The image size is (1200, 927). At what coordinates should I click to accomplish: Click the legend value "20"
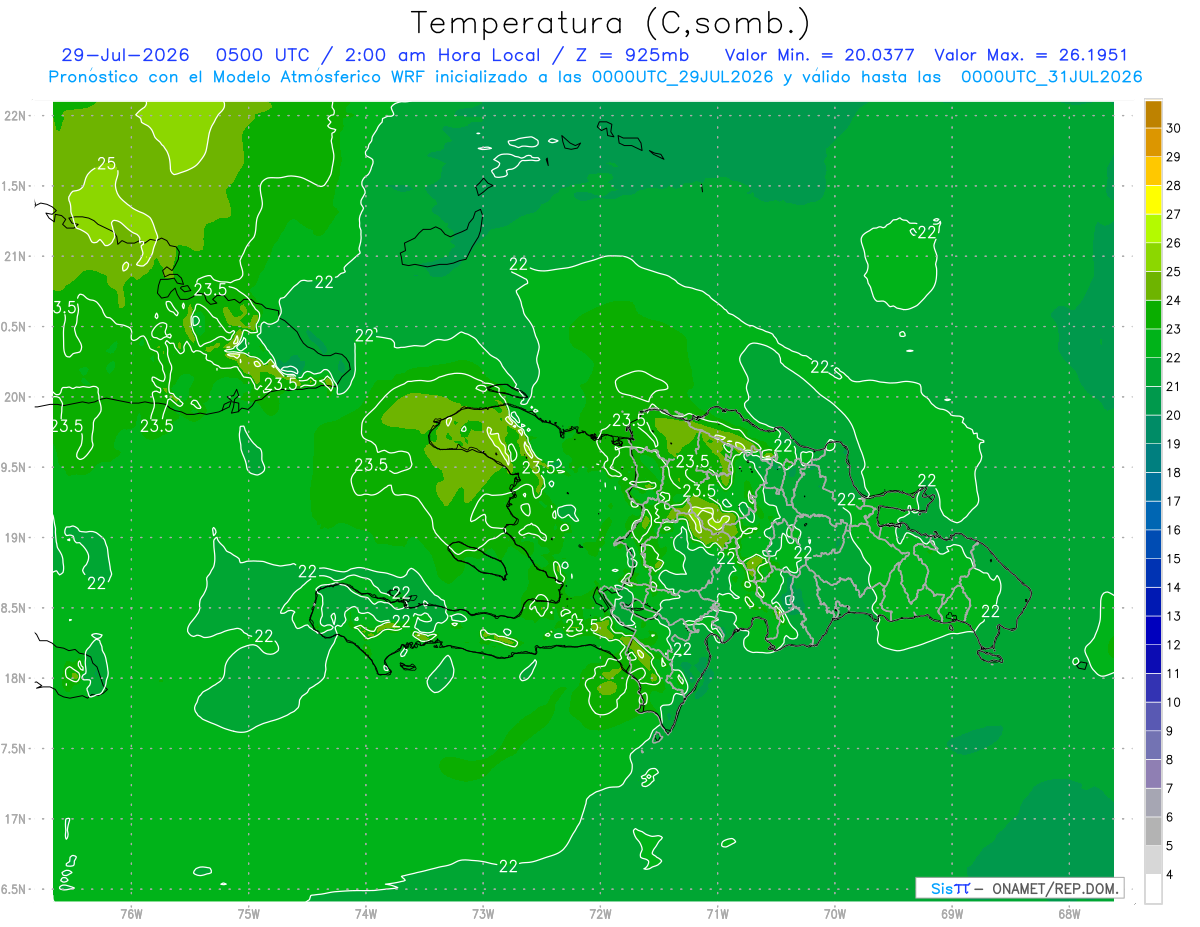point(1174,415)
